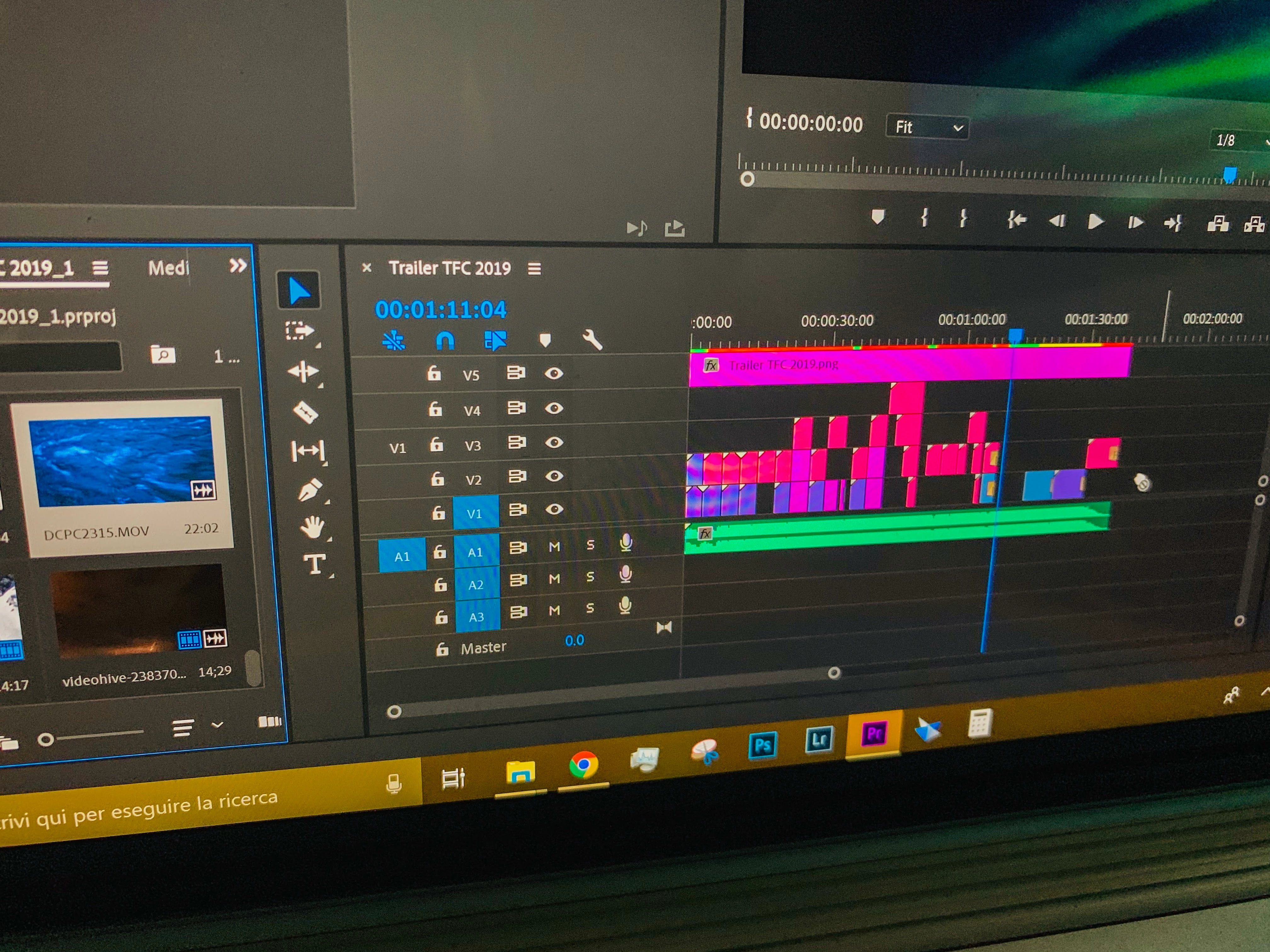Select the Razor tool
The image size is (1270, 952).
306,412
